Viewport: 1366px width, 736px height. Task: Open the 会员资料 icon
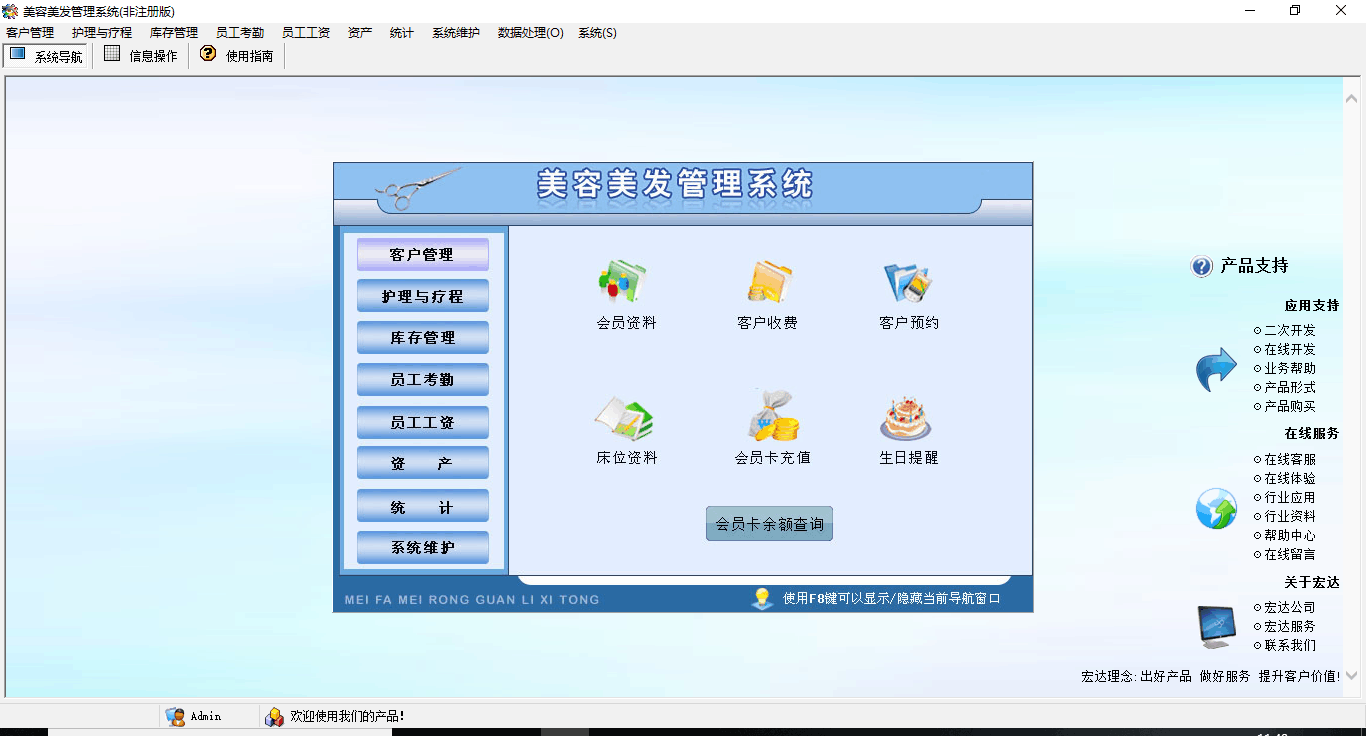pyautogui.click(x=622, y=282)
